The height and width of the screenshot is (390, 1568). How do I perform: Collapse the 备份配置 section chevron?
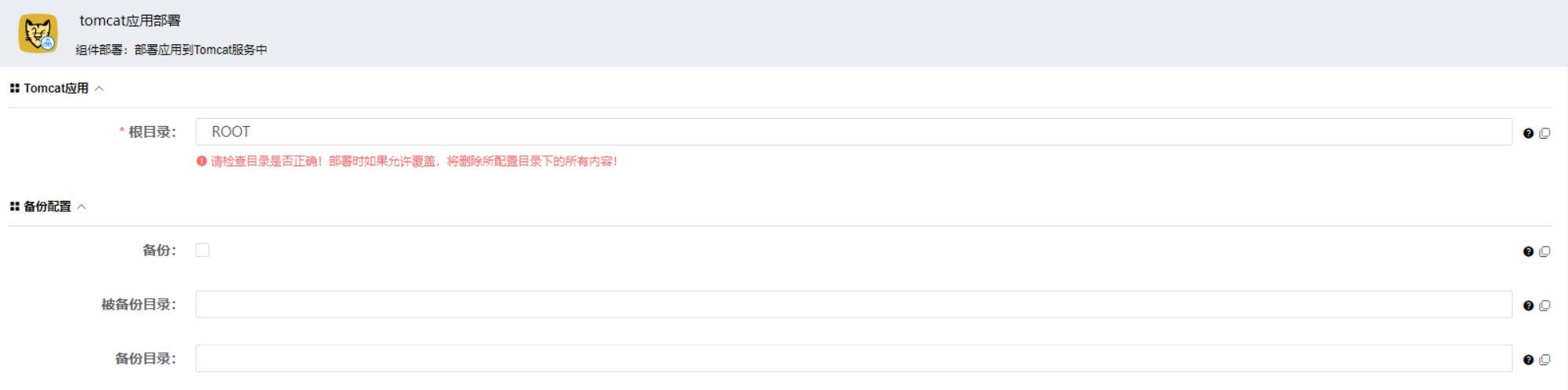(82, 206)
